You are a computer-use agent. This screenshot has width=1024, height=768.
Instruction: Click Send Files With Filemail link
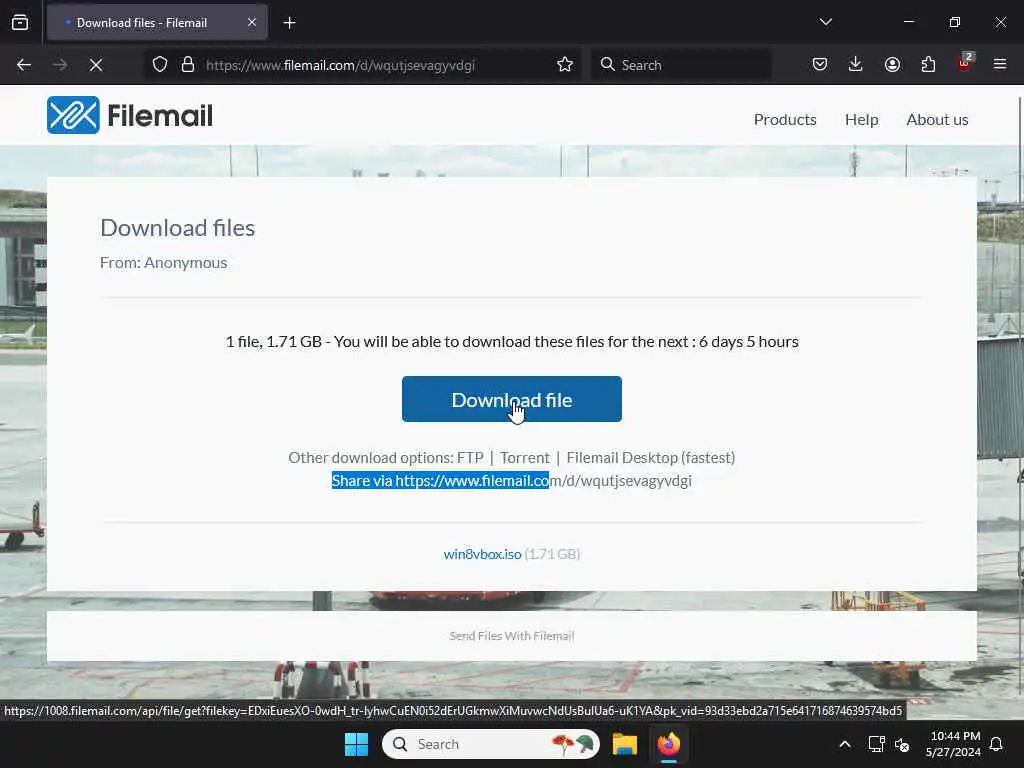point(512,636)
